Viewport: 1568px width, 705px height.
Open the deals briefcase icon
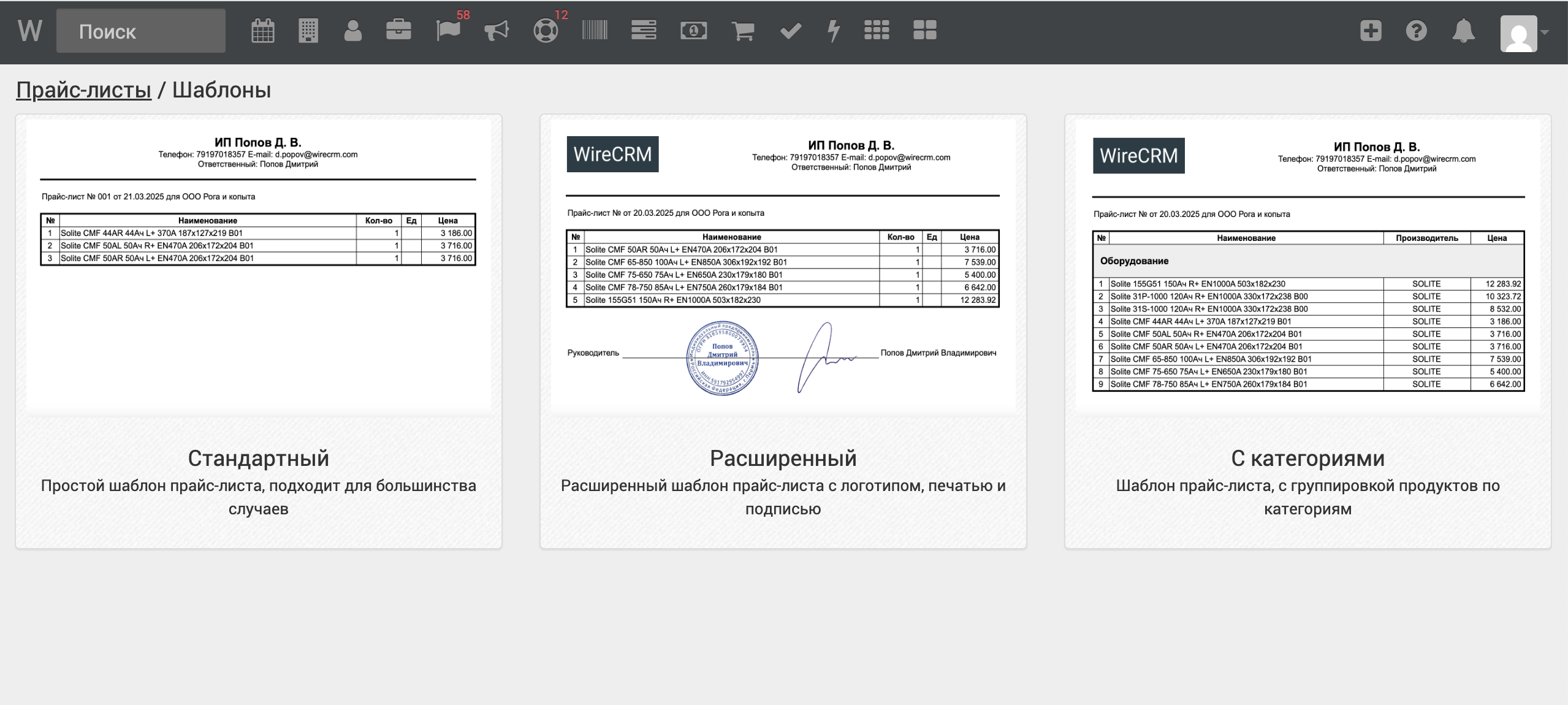coord(398,30)
